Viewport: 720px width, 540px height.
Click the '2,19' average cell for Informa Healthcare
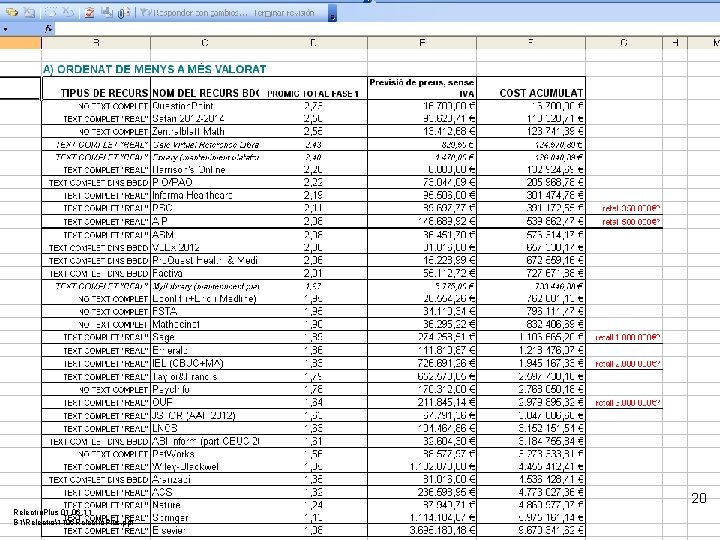tap(313, 195)
